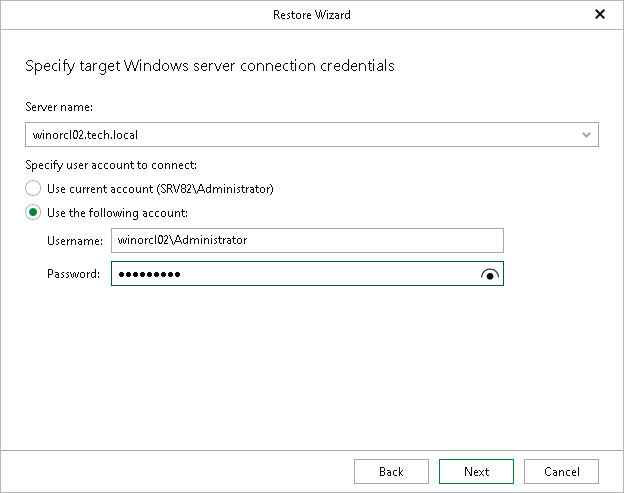Viewport: 624px width, 493px height.
Task: Focus the Password input field
Action: point(307,273)
